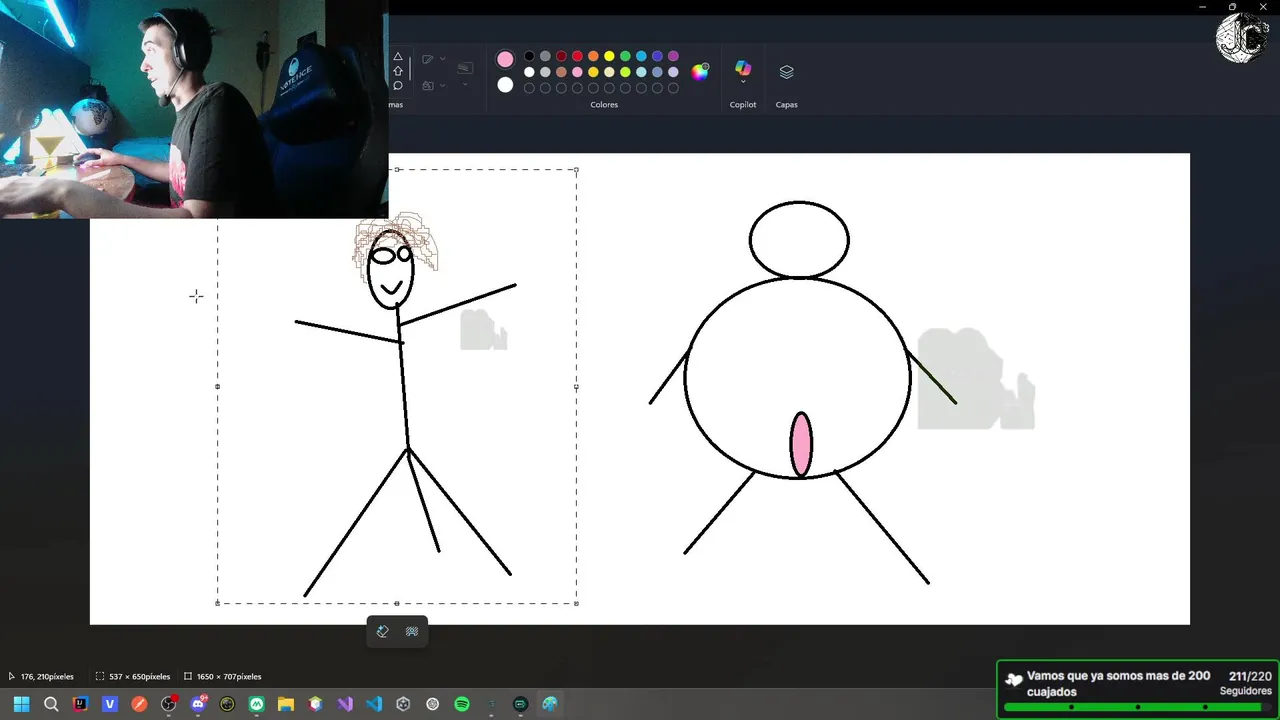Open Windows taskbar search
The width and height of the screenshot is (1280, 720).
point(51,704)
